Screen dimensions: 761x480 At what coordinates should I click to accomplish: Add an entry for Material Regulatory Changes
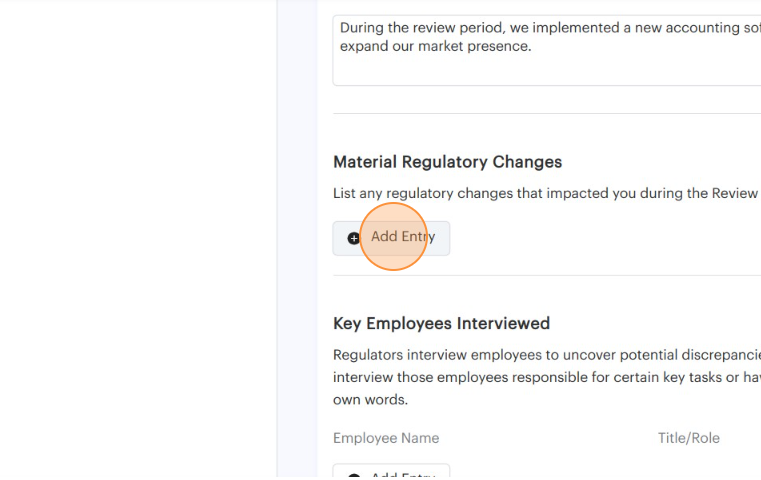coord(391,238)
